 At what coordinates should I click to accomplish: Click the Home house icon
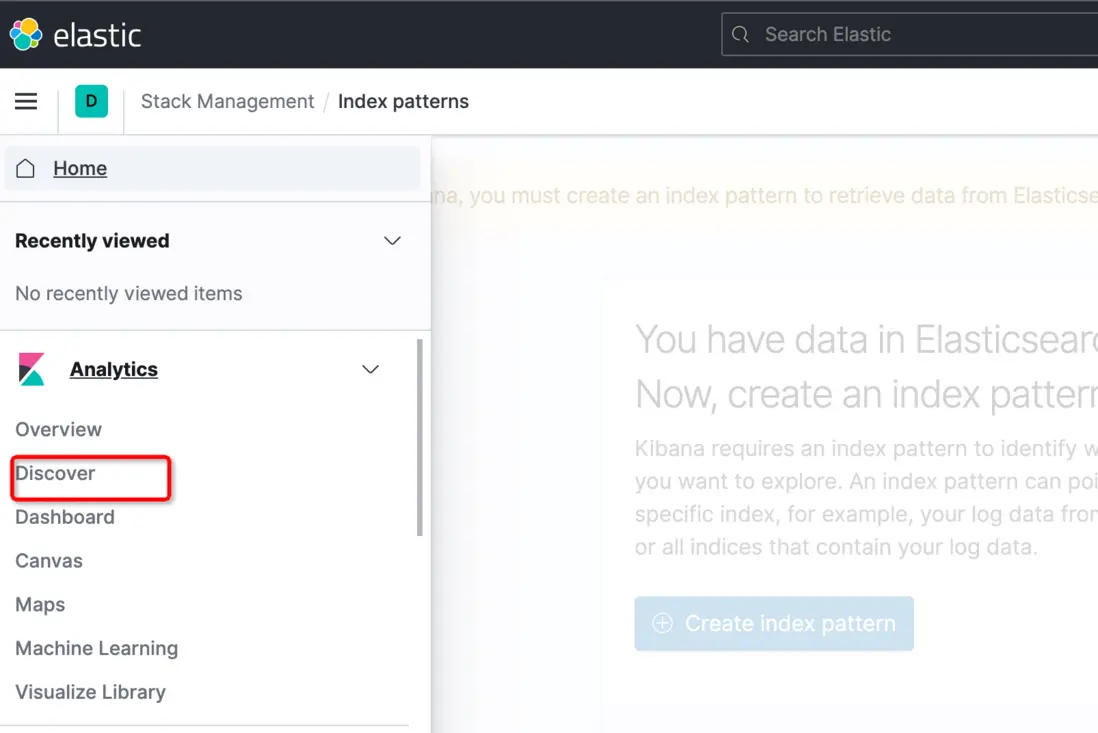point(26,168)
